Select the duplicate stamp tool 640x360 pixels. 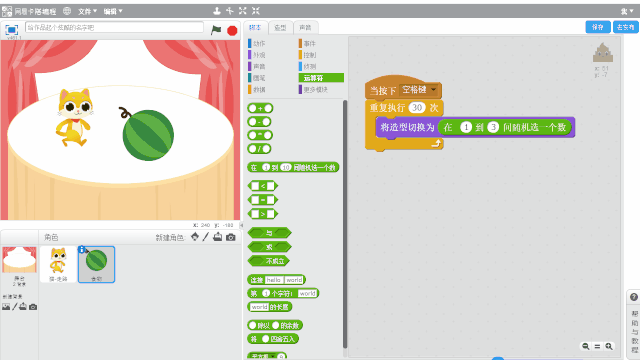pos(217,11)
